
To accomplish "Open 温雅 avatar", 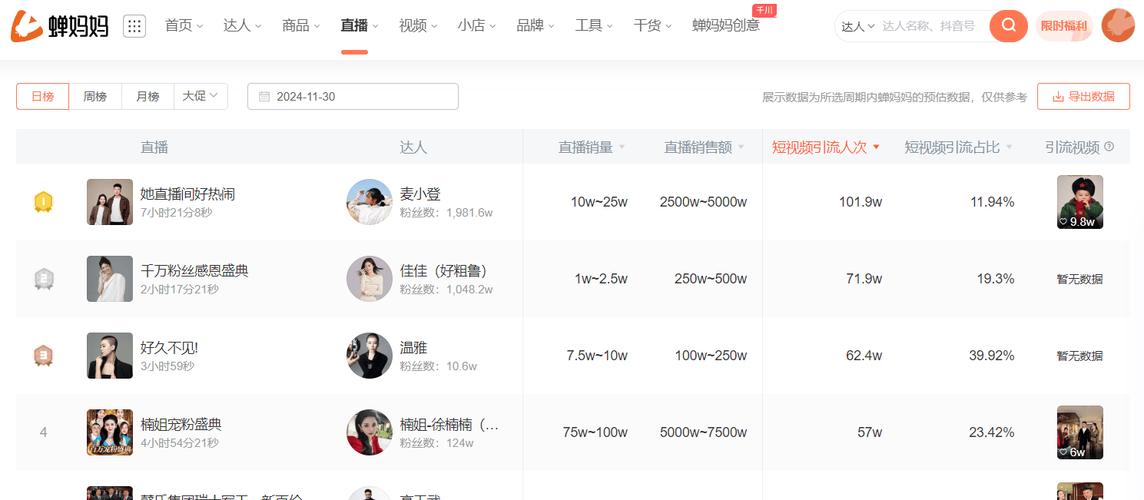I will coord(369,355).
